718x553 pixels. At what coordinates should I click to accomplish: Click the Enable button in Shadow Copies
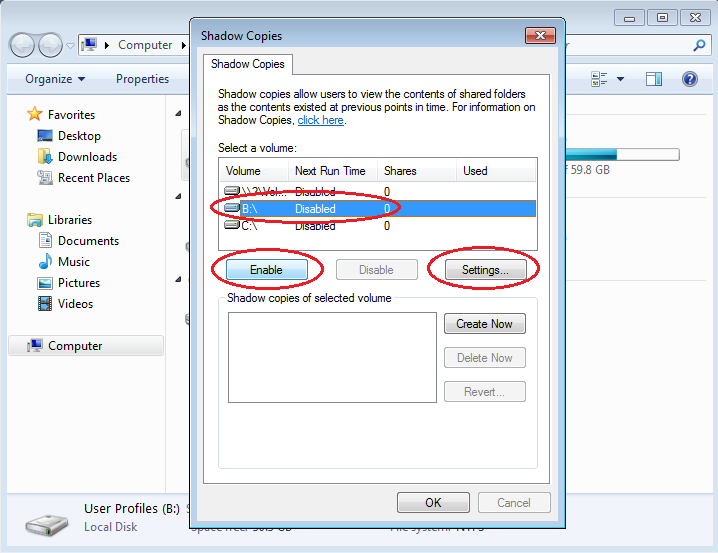click(x=267, y=270)
